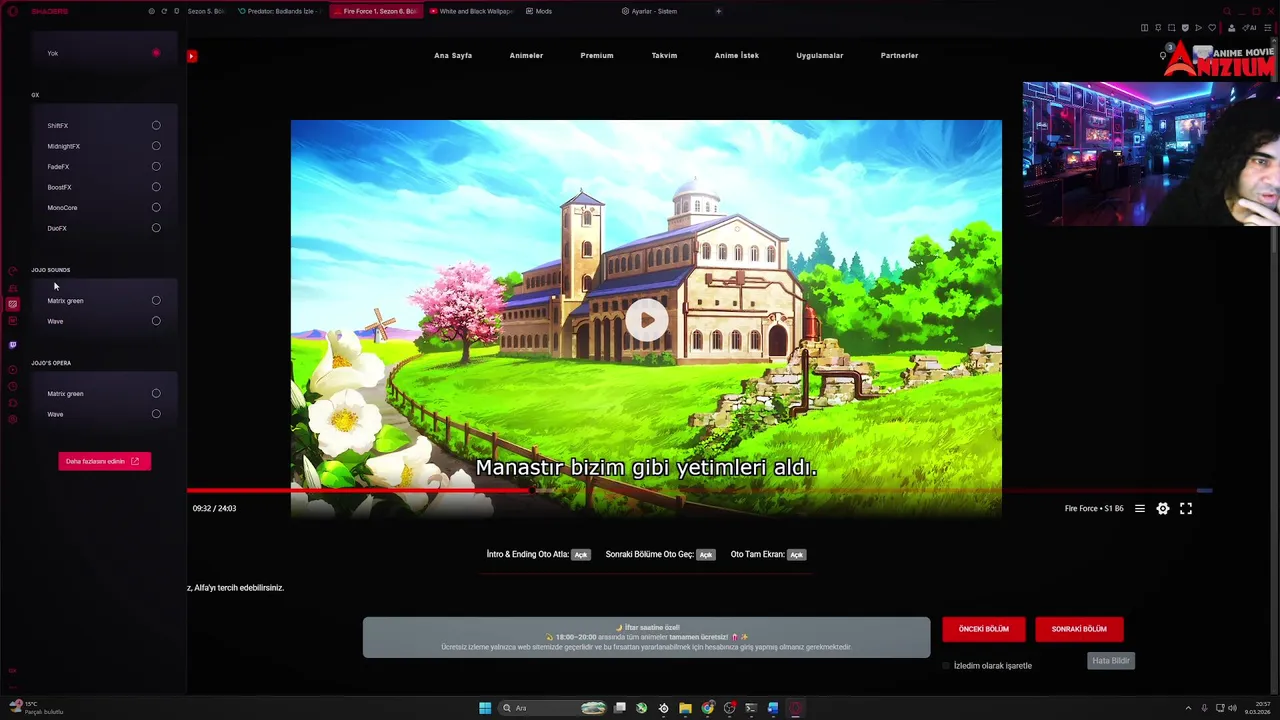Open the Ana Sayfa menu item
The height and width of the screenshot is (720, 1280).
(x=453, y=56)
